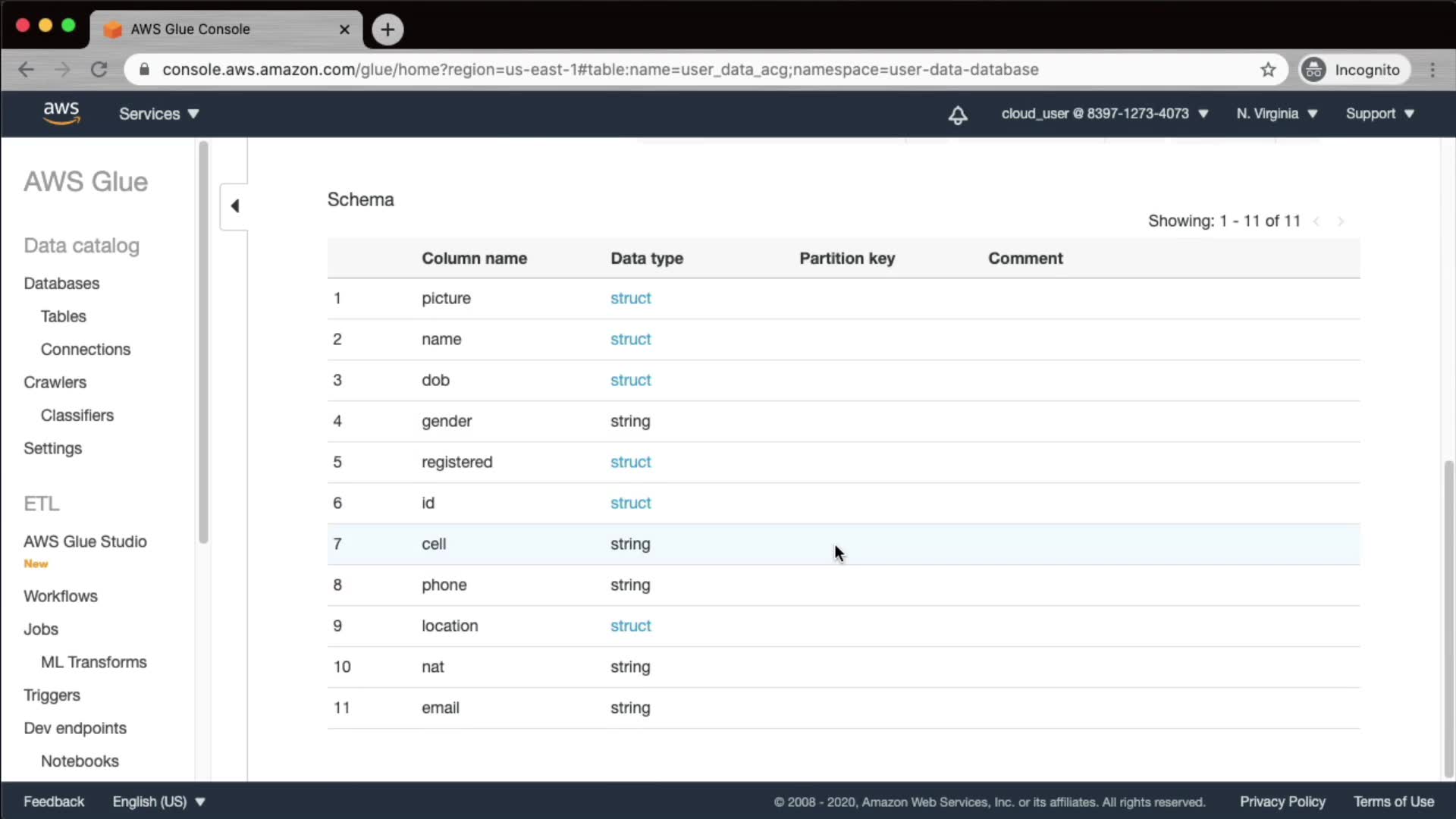
Task: Open the N. Virginia region selector
Action: (x=1276, y=114)
